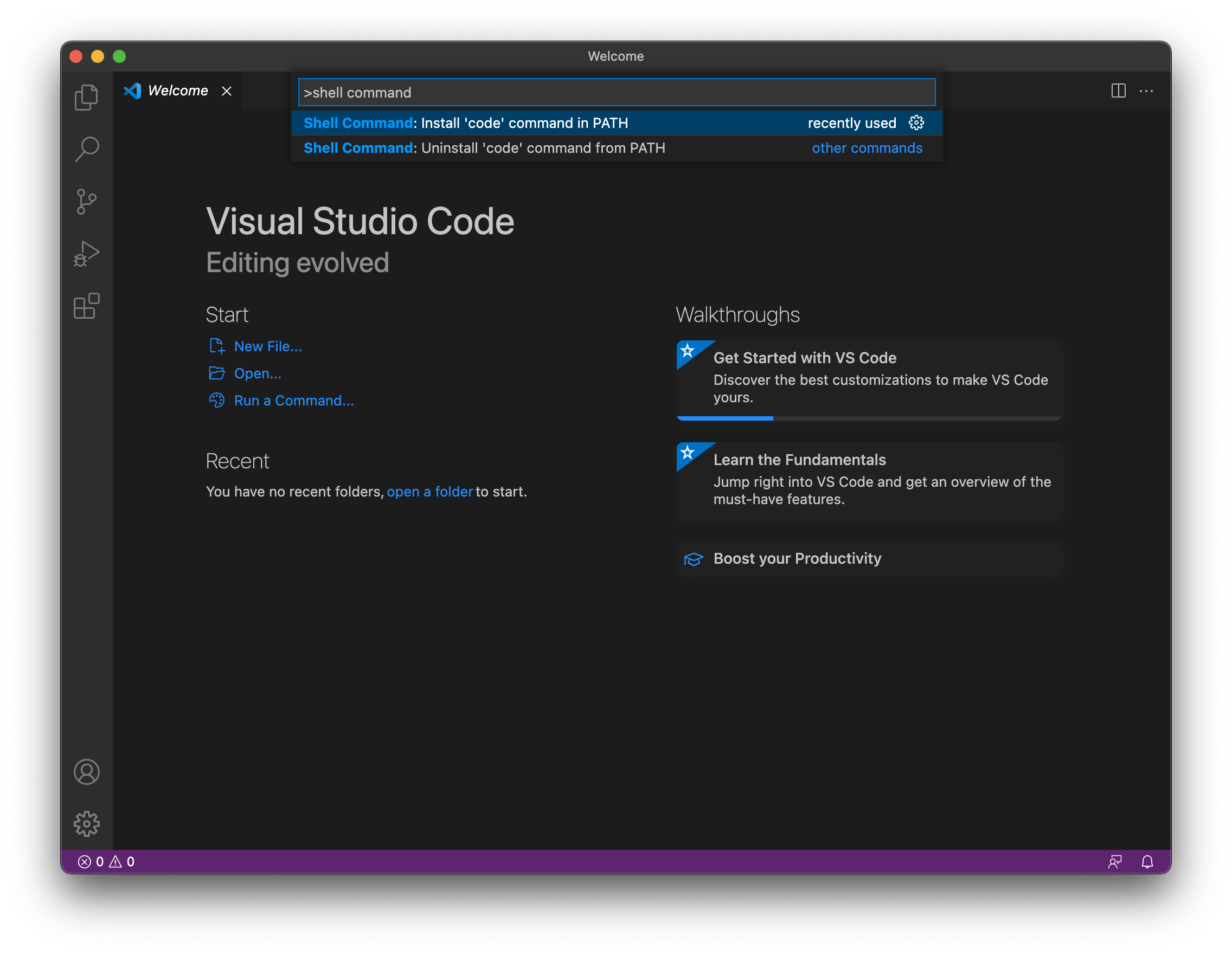Click New File... under Start
Viewport: 1232px width, 954px height.
(x=267, y=346)
